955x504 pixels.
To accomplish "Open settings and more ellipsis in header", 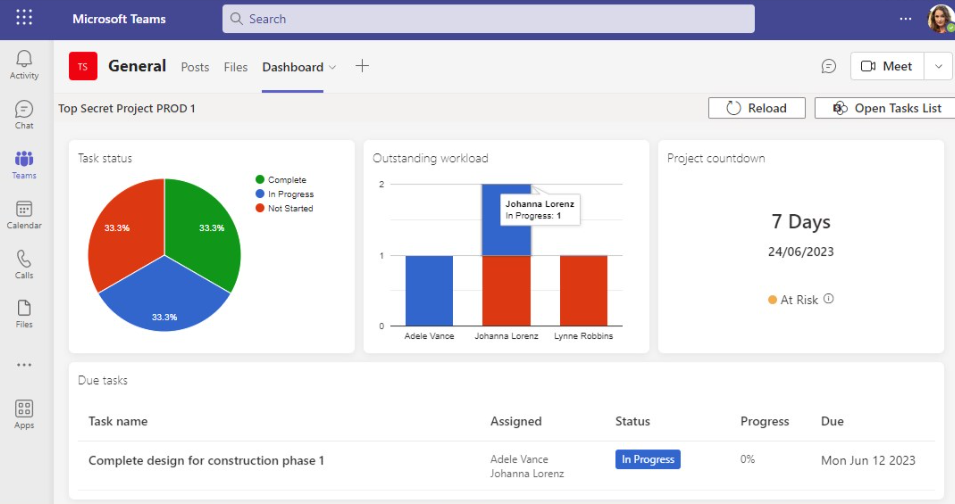I will [x=905, y=18].
